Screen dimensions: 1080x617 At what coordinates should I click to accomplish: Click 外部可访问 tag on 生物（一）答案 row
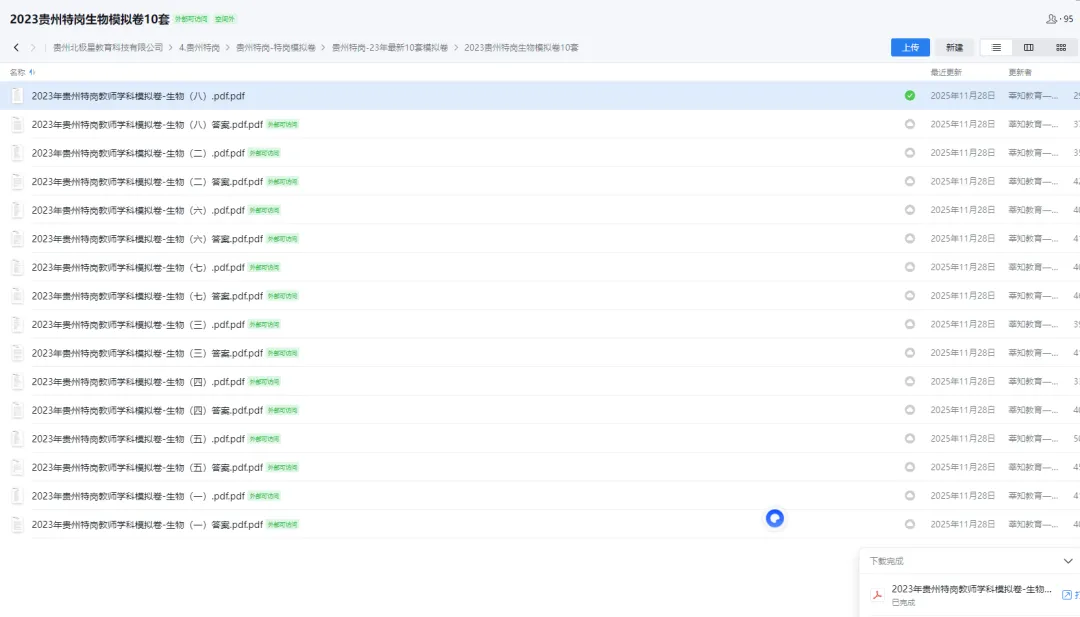pyautogui.click(x=282, y=525)
